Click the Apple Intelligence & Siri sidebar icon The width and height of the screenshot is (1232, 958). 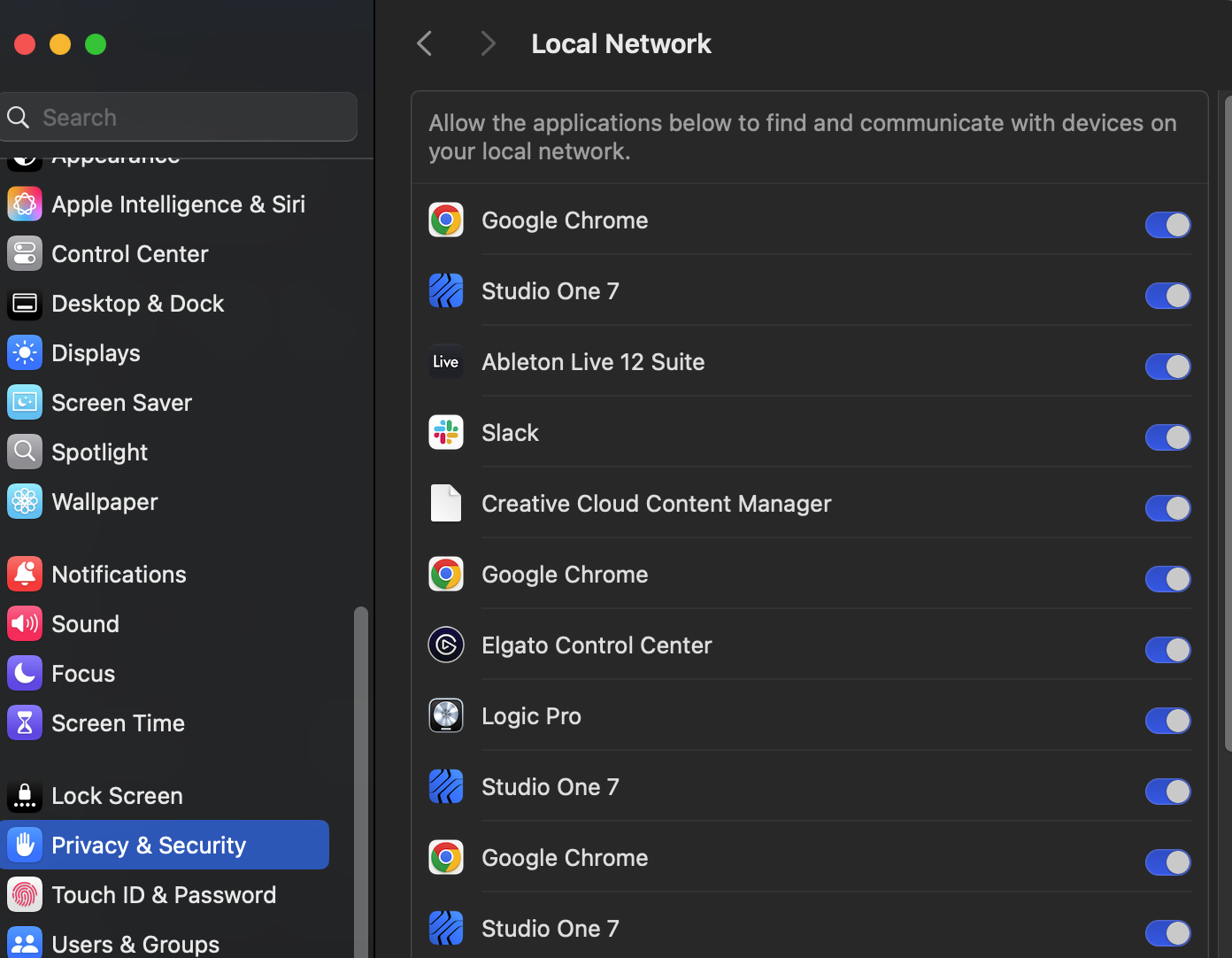click(x=25, y=205)
